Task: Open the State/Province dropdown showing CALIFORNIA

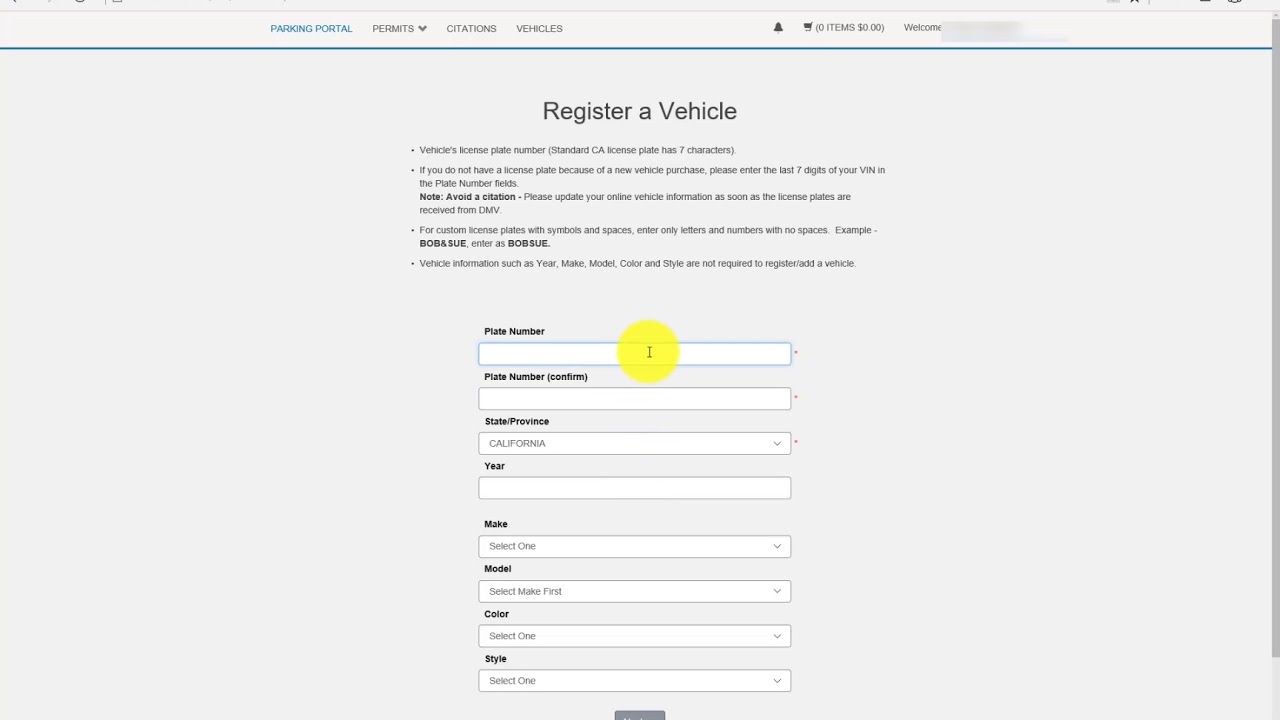Action: (x=634, y=443)
